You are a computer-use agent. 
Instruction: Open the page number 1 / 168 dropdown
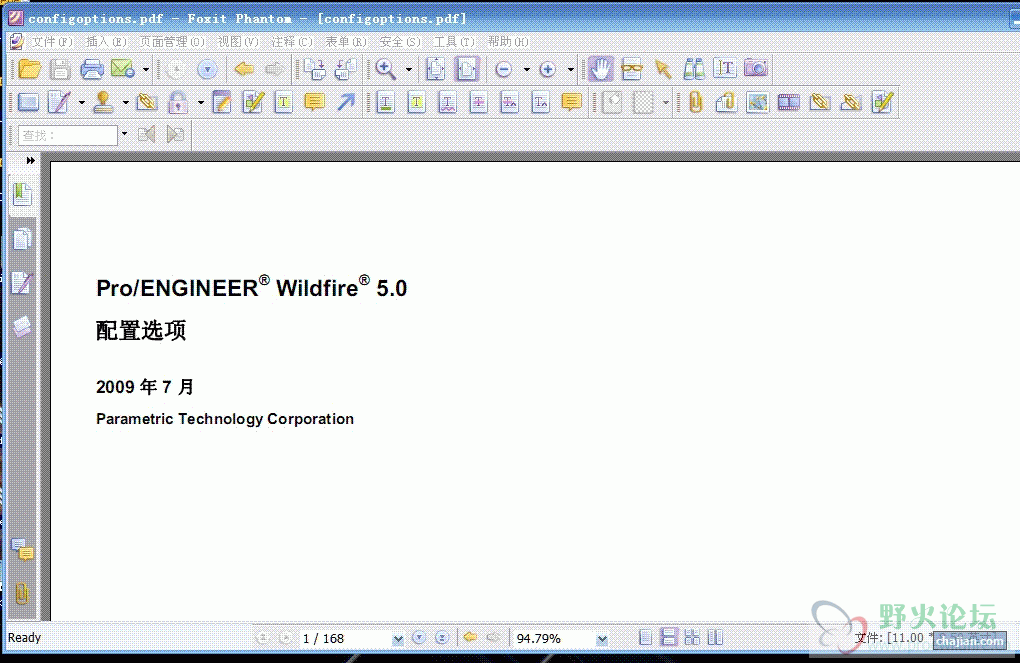(x=397, y=640)
